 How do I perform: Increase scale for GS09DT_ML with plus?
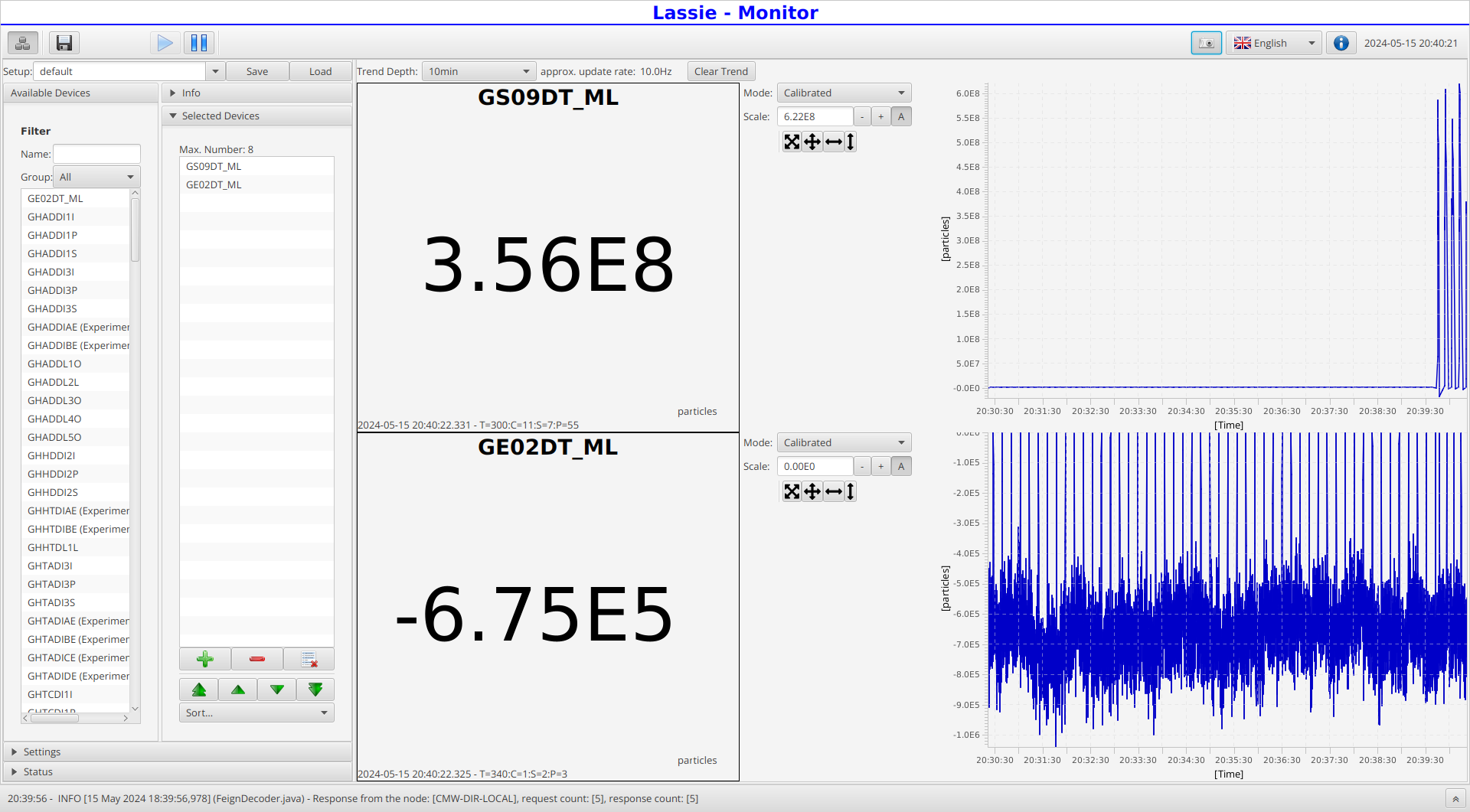click(x=881, y=116)
